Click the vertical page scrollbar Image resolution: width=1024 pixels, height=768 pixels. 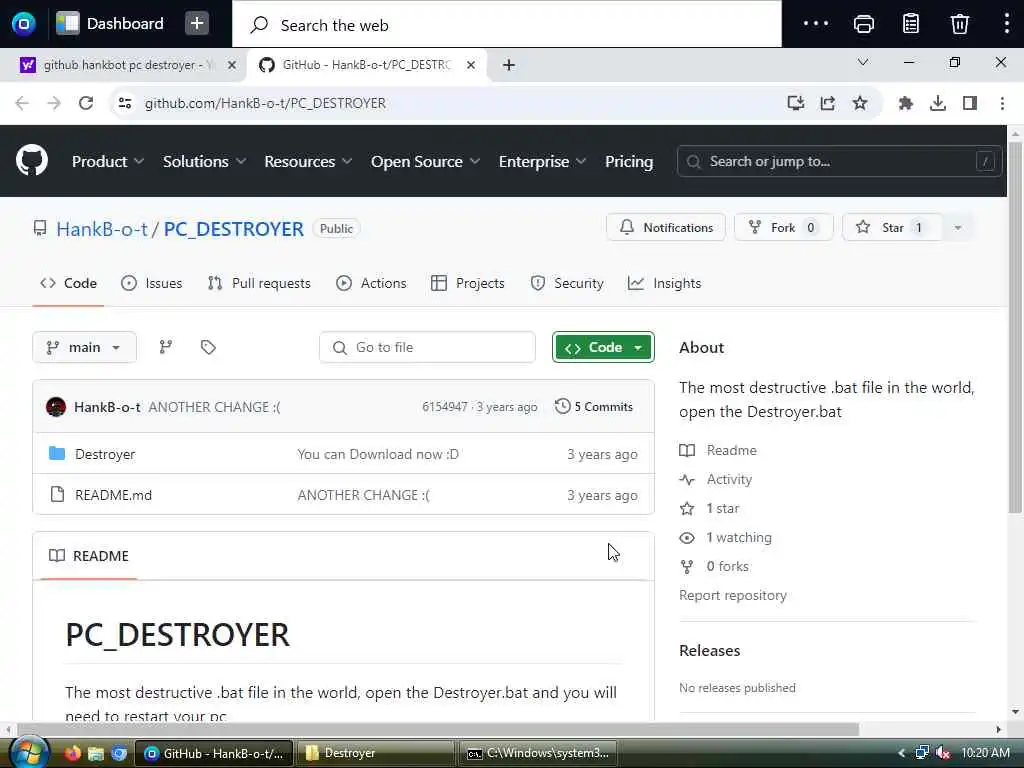pos(1015,327)
